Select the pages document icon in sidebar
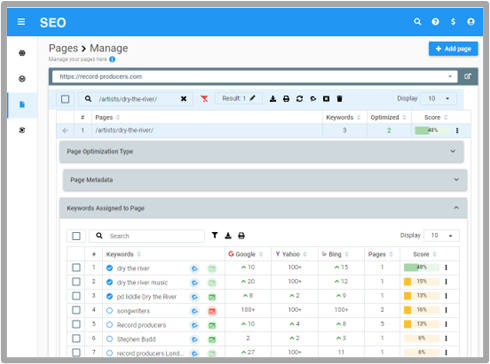490x364 pixels. (x=22, y=105)
